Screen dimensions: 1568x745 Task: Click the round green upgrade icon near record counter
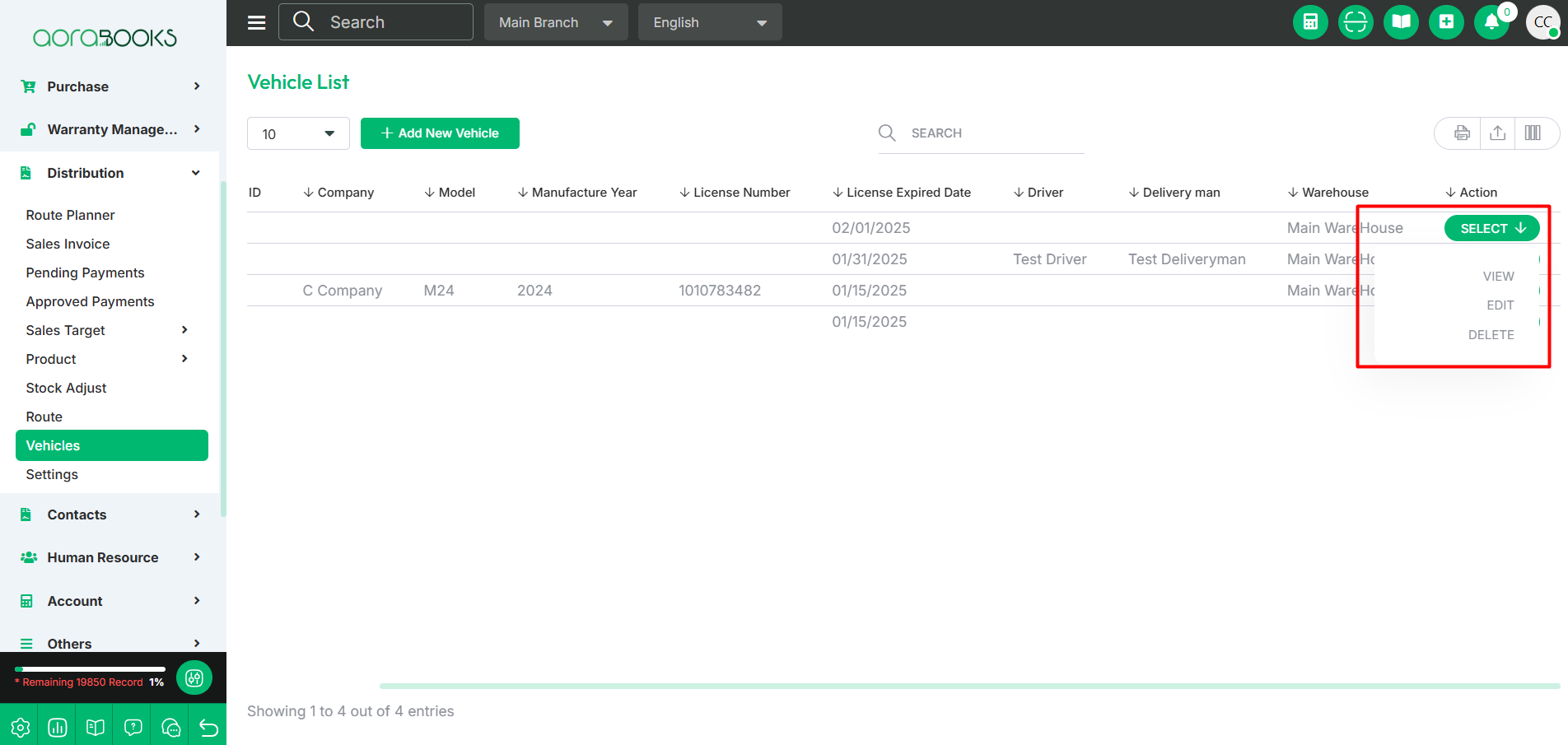[194, 677]
